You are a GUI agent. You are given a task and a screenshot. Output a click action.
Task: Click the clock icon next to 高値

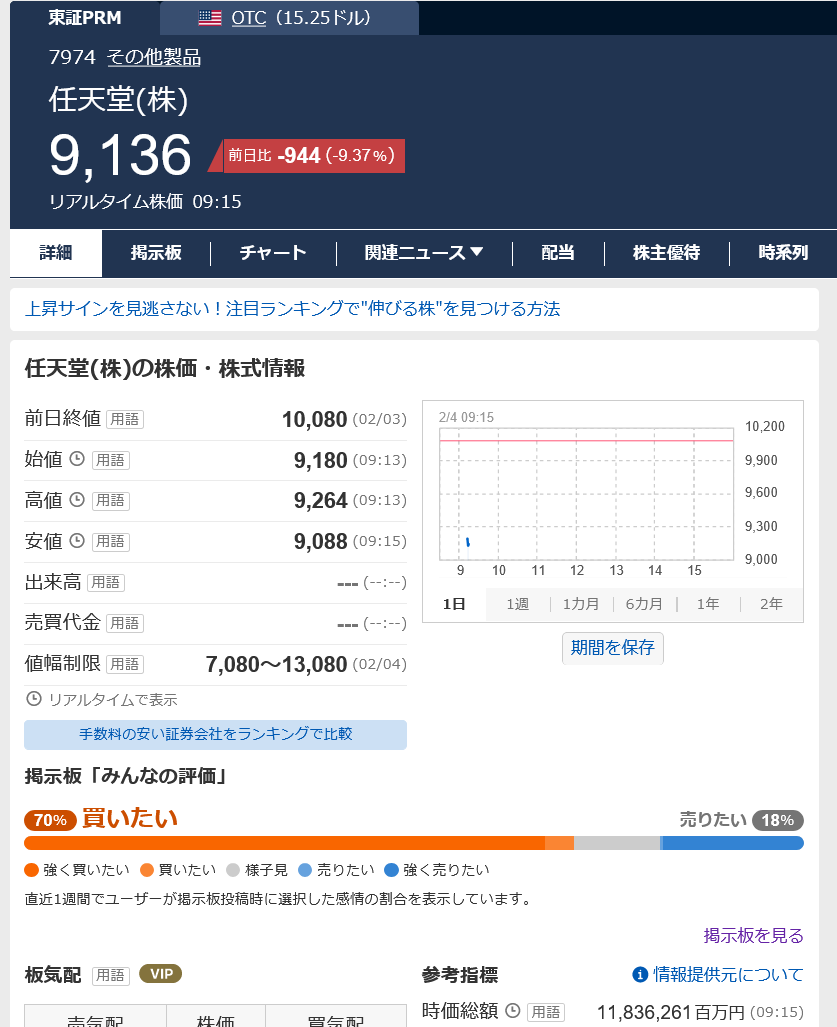tap(77, 500)
